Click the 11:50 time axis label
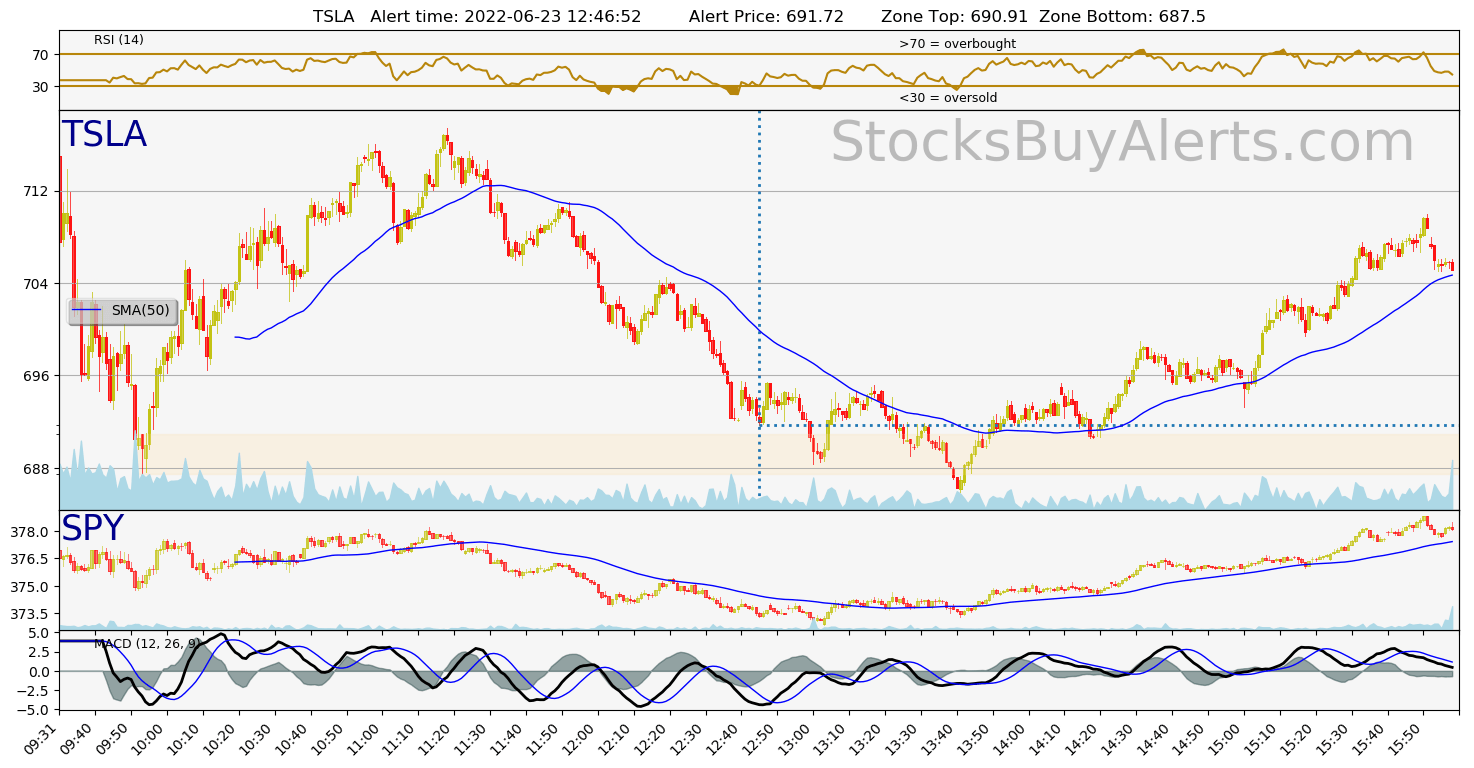Viewport: 1474px width, 768px height. point(544,738)
